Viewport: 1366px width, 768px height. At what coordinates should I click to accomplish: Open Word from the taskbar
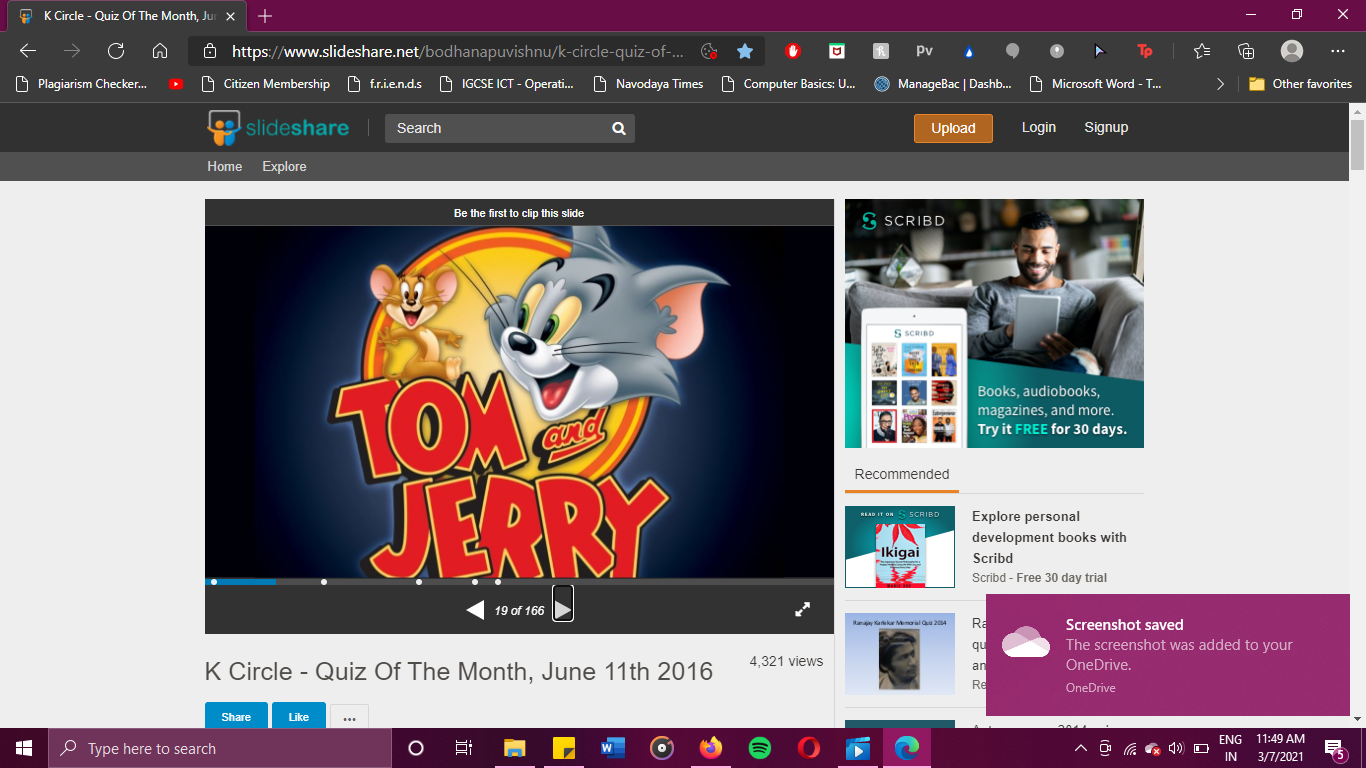point(613,748)
